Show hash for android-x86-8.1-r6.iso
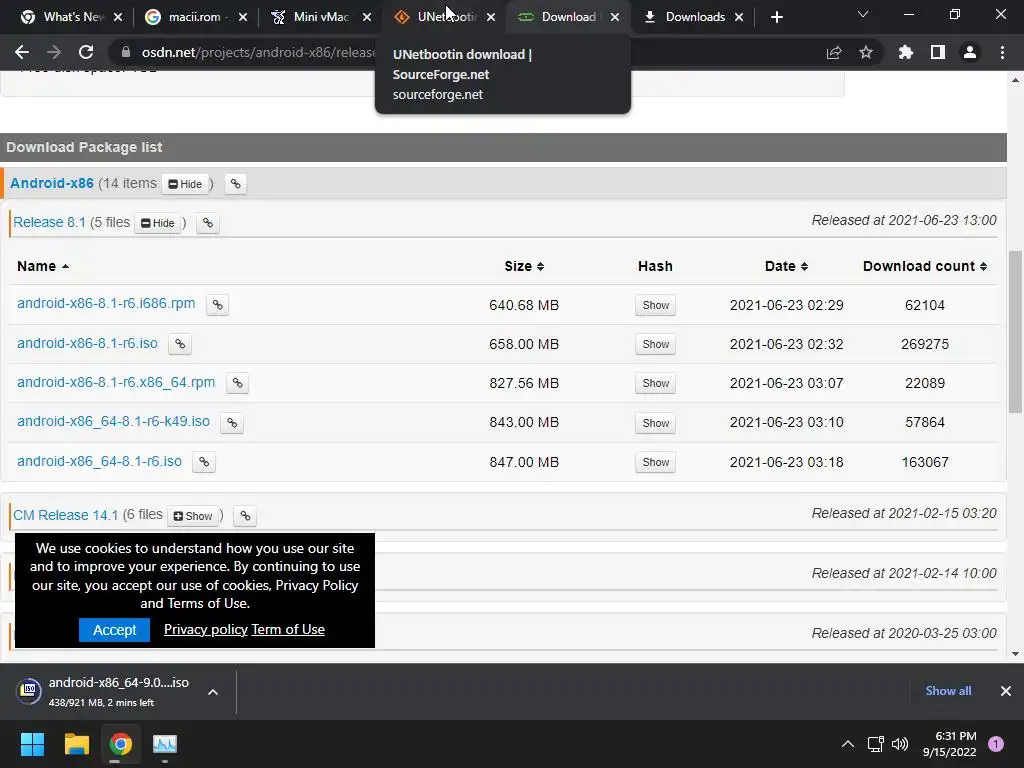The width and height of the screenshot is (1024, 768). (656, 344)
